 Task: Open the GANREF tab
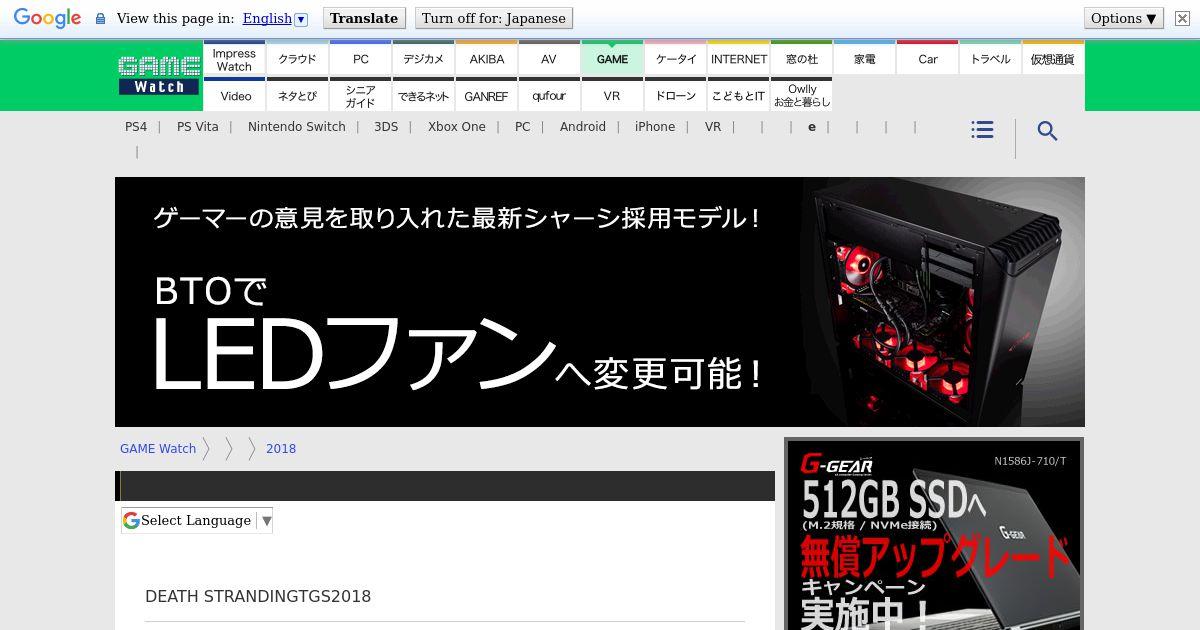coord(486,95)
